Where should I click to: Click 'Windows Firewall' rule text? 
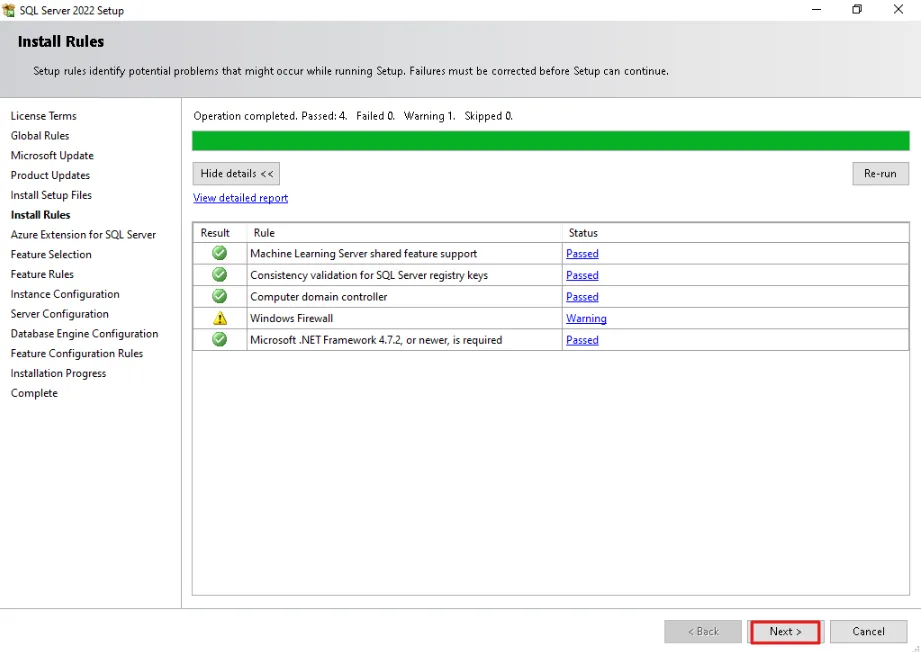point(291,318)
